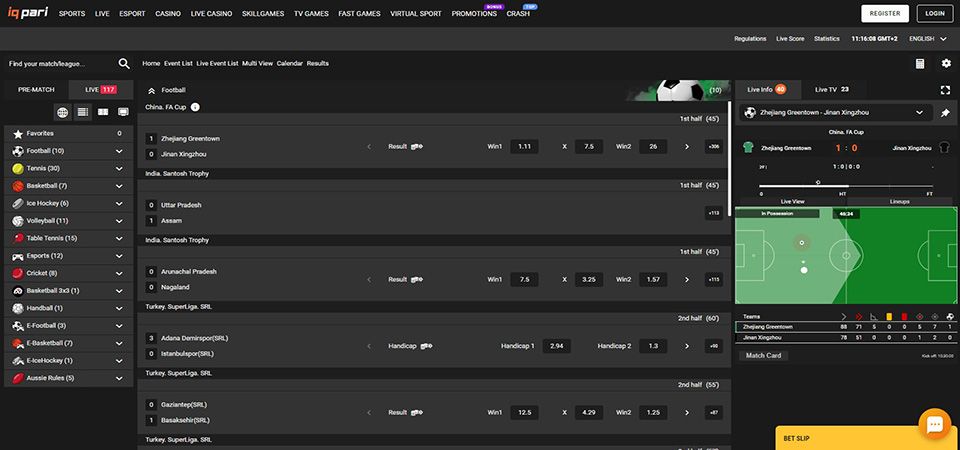Select Handicap 1 odds 2.94
The height and width of the screenshot is (450, 960).
tap(557, 347)
